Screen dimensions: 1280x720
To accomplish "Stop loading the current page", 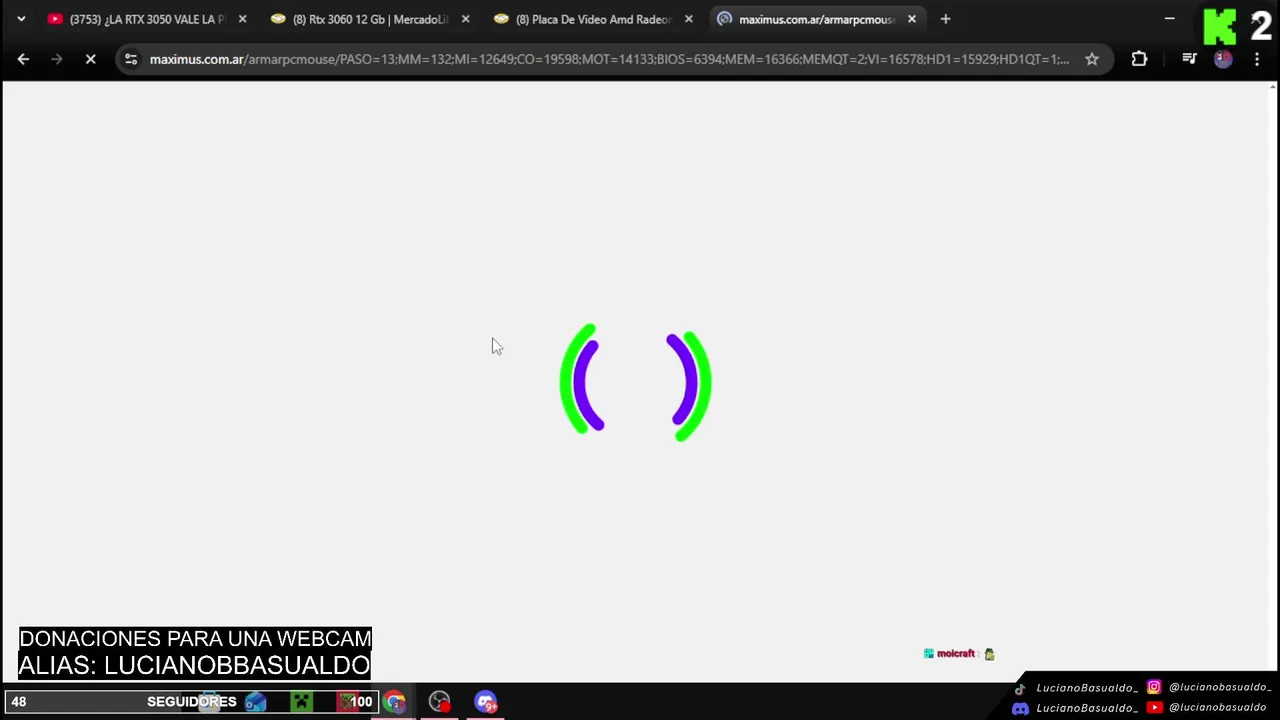I will pos(90,59).
